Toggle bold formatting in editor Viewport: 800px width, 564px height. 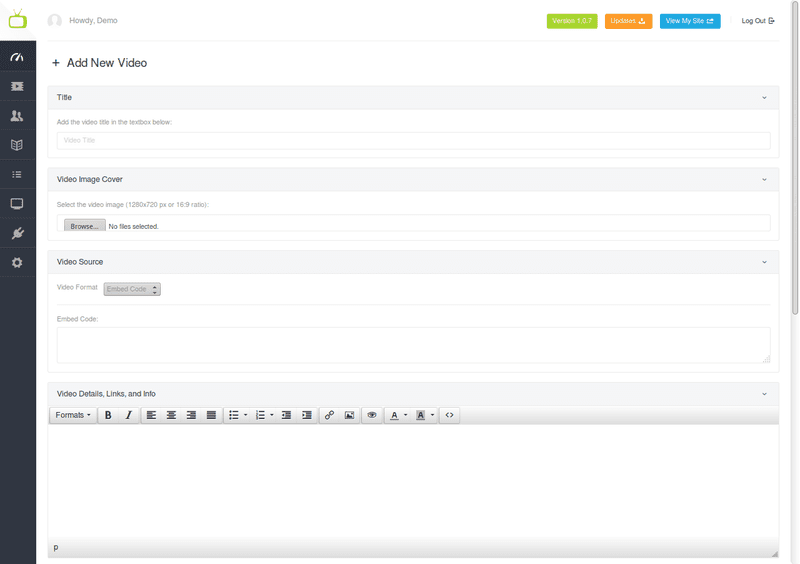click(108, 415)
